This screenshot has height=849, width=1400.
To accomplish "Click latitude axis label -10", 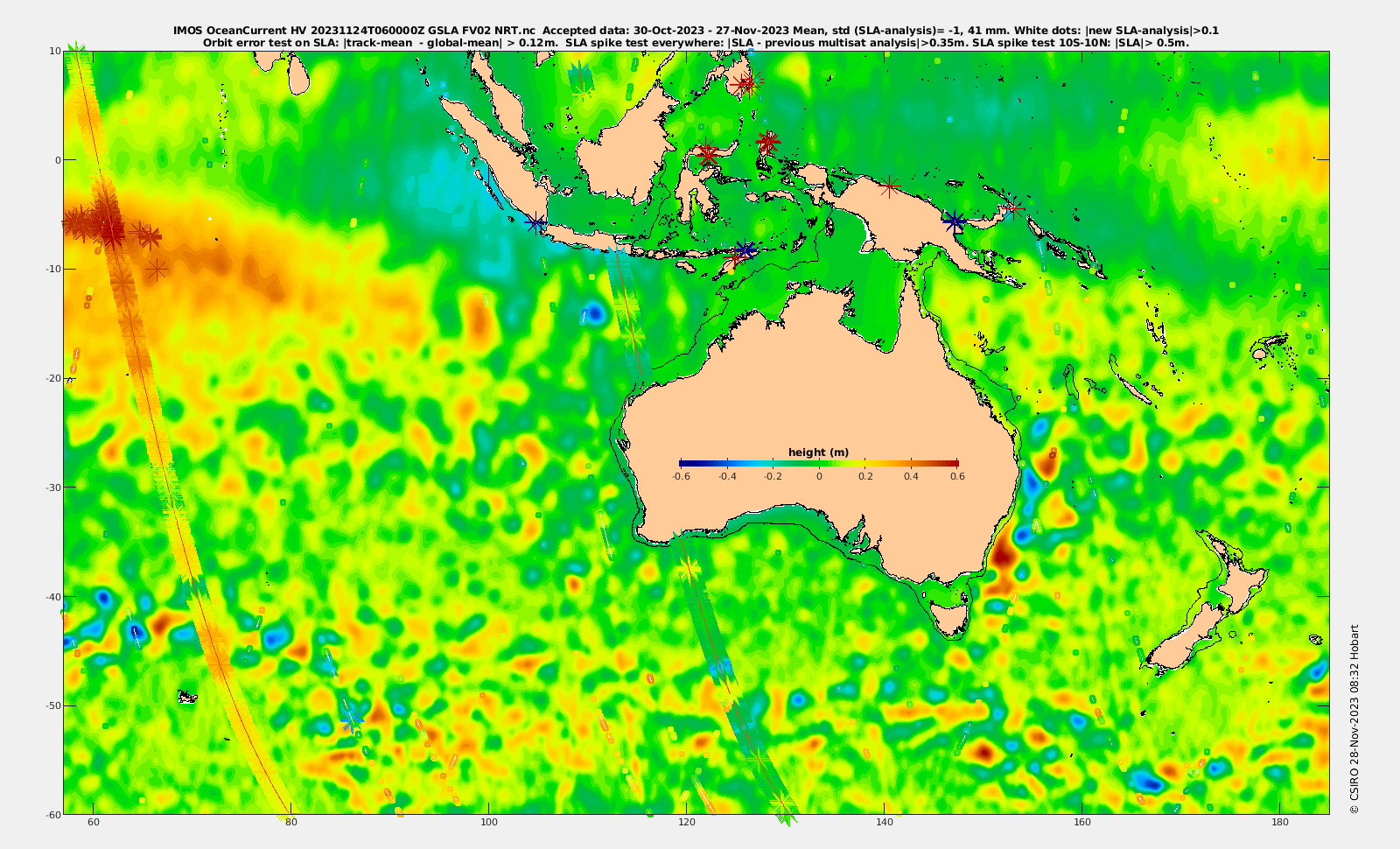I will 52,269.
